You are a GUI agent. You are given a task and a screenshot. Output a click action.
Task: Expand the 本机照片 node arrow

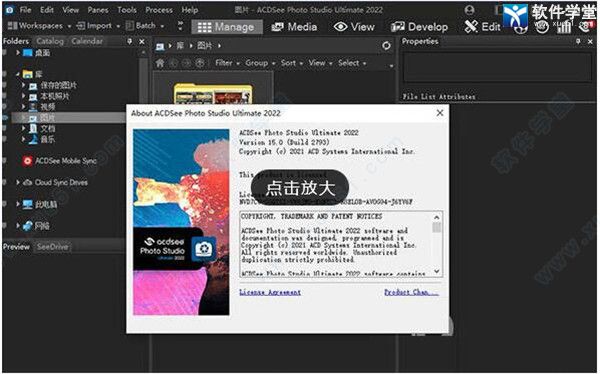pyautogui.click(x=24, y=96)
